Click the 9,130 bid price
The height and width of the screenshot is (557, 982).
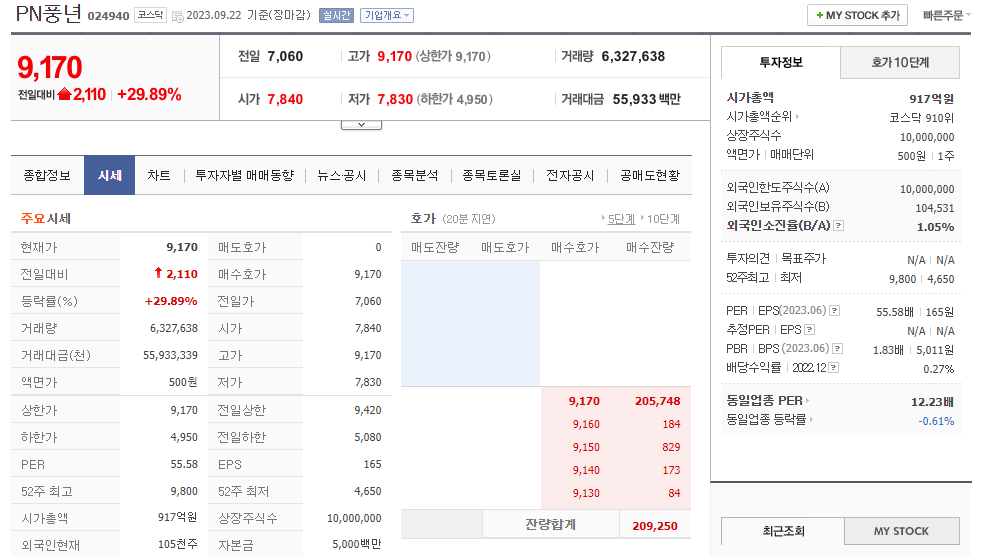(586, 494)
